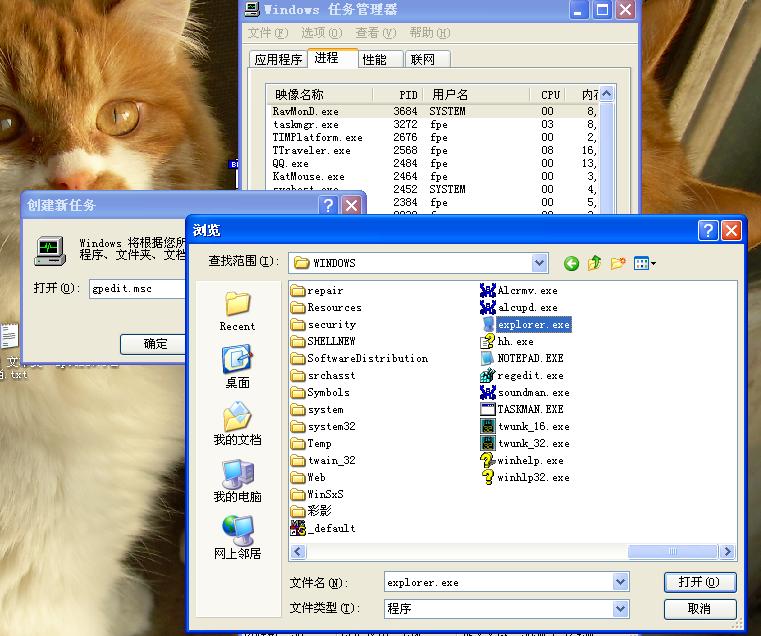761x636 pixels.
Task: Click the horizontal scrollbar thumb in file list
Action: [x=673, y=552]
